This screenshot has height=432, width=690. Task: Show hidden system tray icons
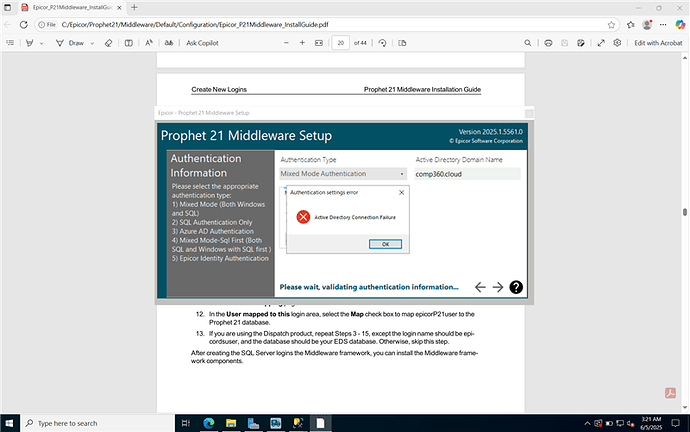(587, 424)
